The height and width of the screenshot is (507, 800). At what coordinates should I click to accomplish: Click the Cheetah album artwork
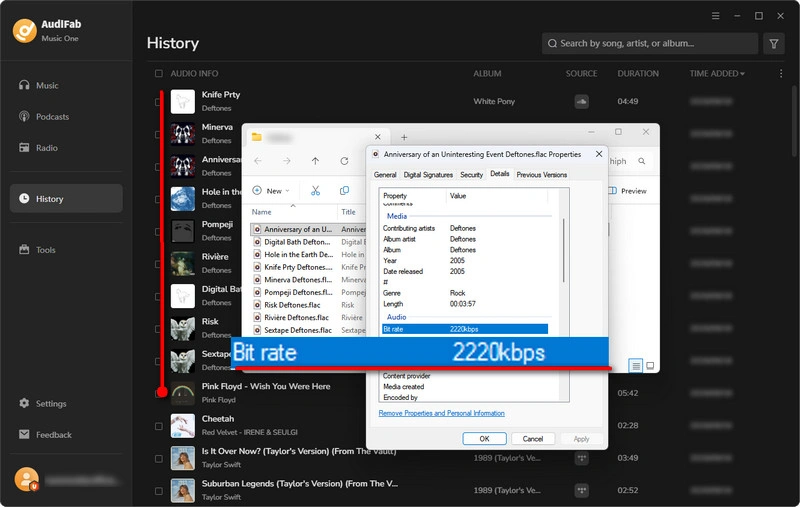183,425
